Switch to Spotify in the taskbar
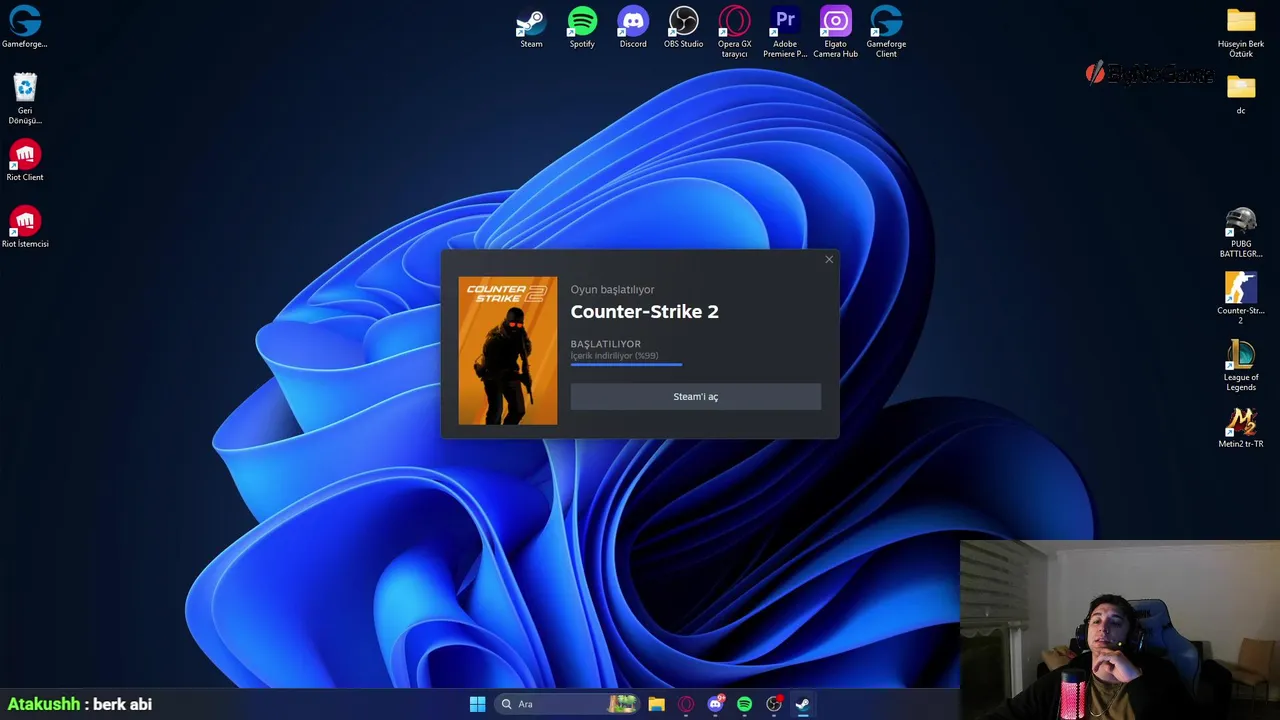 click(x=744, y=704)
